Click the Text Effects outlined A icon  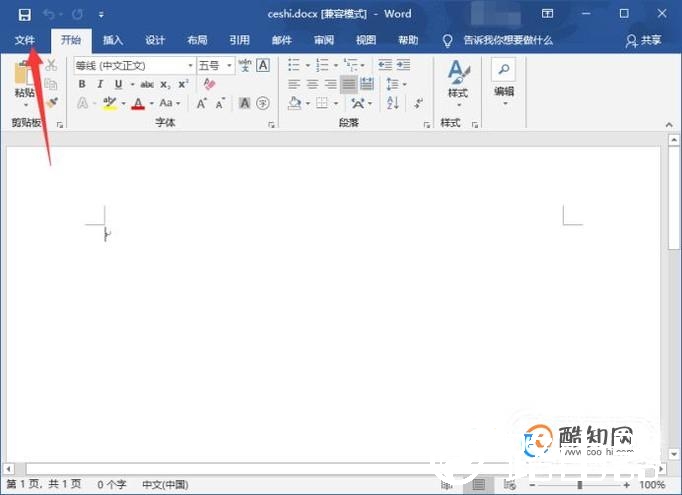point(82,103)
